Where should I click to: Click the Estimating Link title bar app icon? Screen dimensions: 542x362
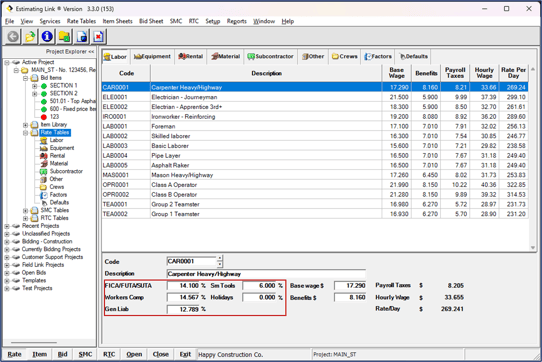click(x=9, y=9)
